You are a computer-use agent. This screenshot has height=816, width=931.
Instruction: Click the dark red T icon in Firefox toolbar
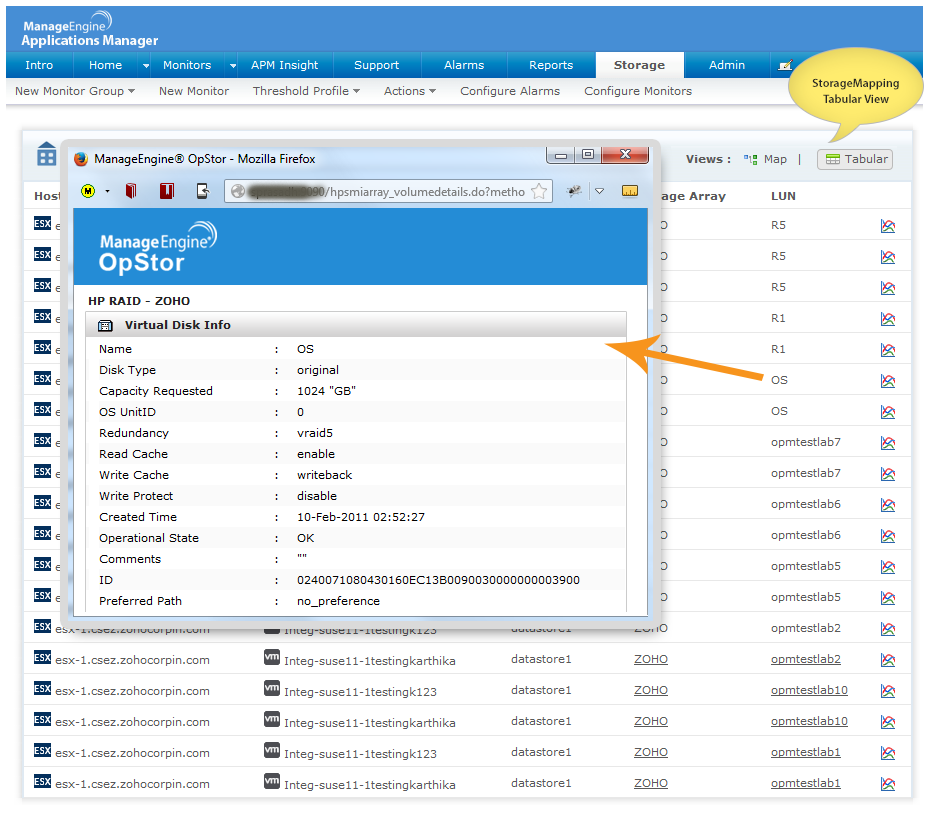(x=167, y=191)
